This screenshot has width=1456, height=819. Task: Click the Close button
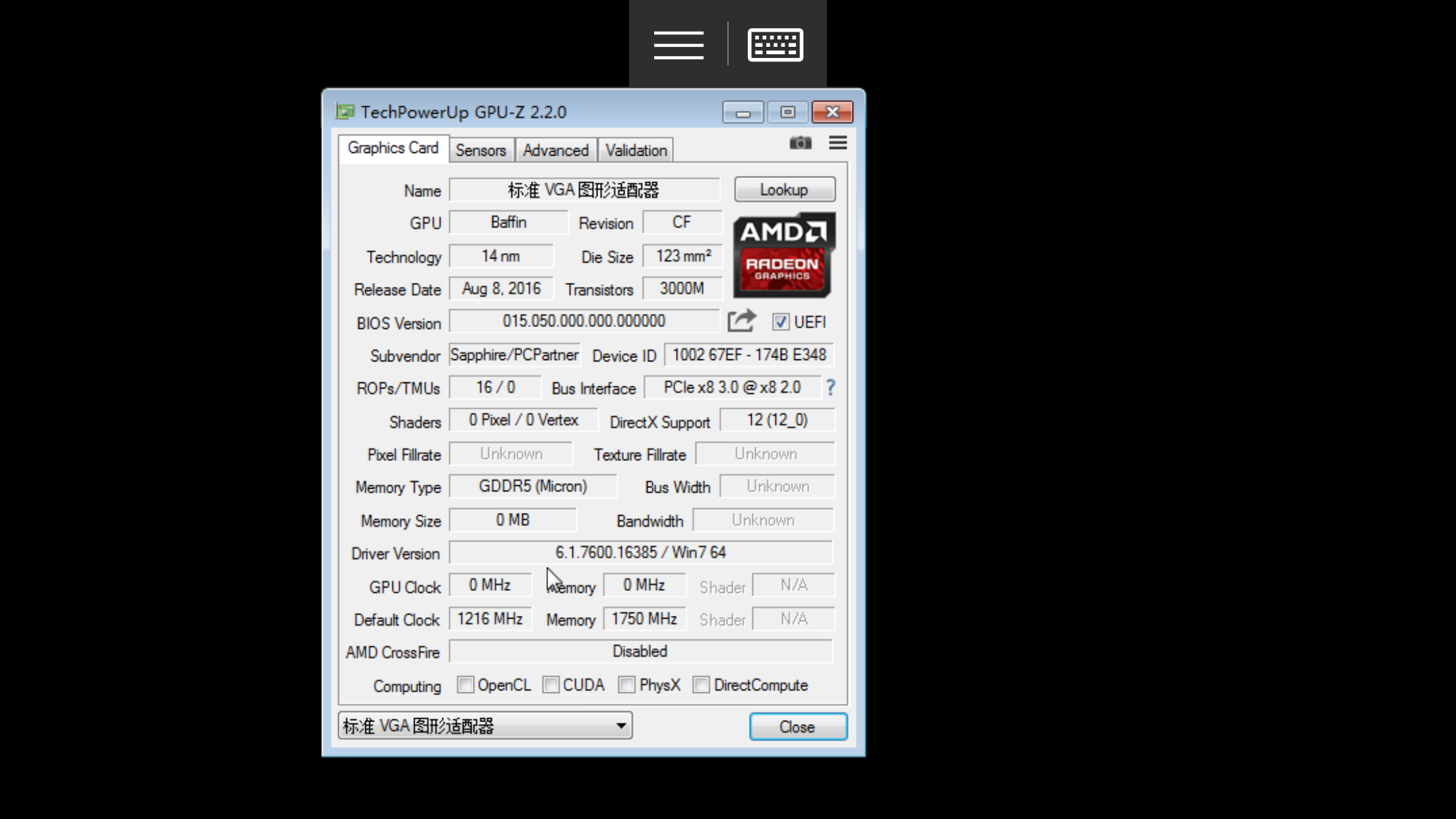click(798, 727)
